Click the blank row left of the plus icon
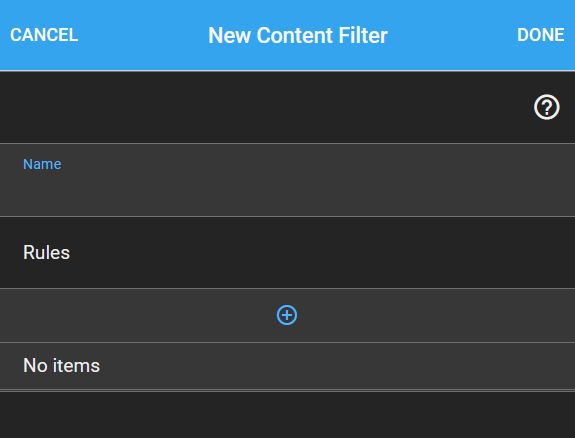Viewport: 575px width, 438px height. click(x=138, y=315)
